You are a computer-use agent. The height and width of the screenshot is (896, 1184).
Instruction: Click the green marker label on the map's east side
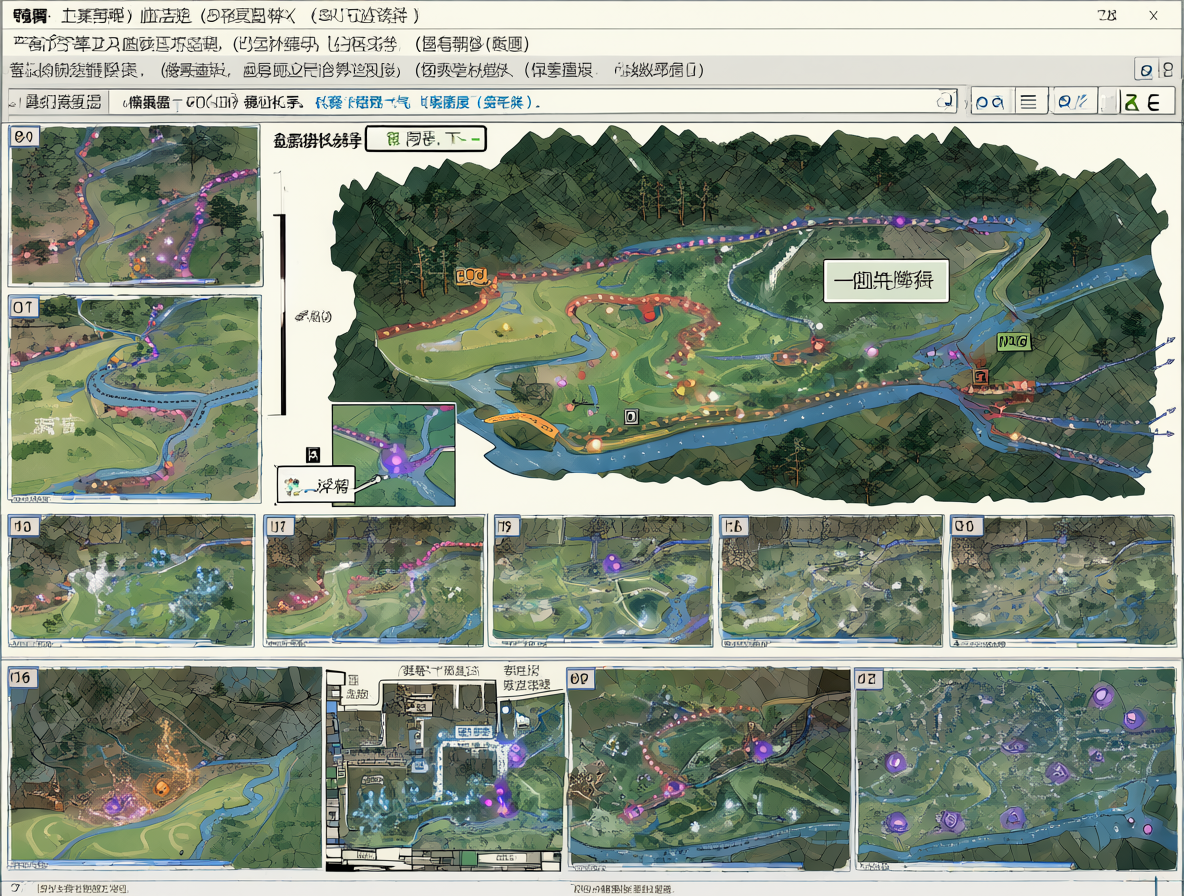pyautogui.click(x=1013, y=342)
